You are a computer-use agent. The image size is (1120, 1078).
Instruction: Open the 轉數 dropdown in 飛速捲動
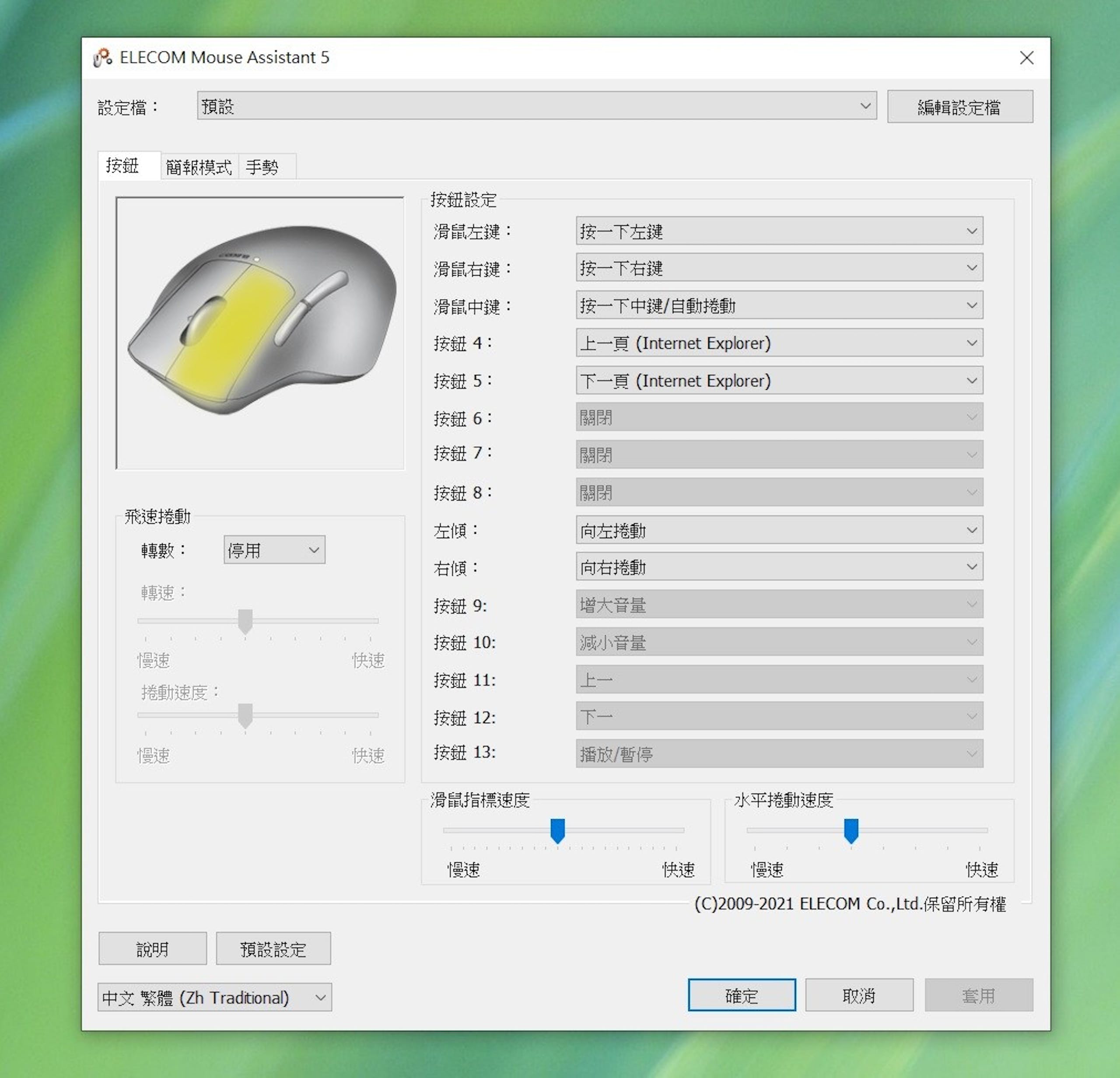click(x=274, y=550)
